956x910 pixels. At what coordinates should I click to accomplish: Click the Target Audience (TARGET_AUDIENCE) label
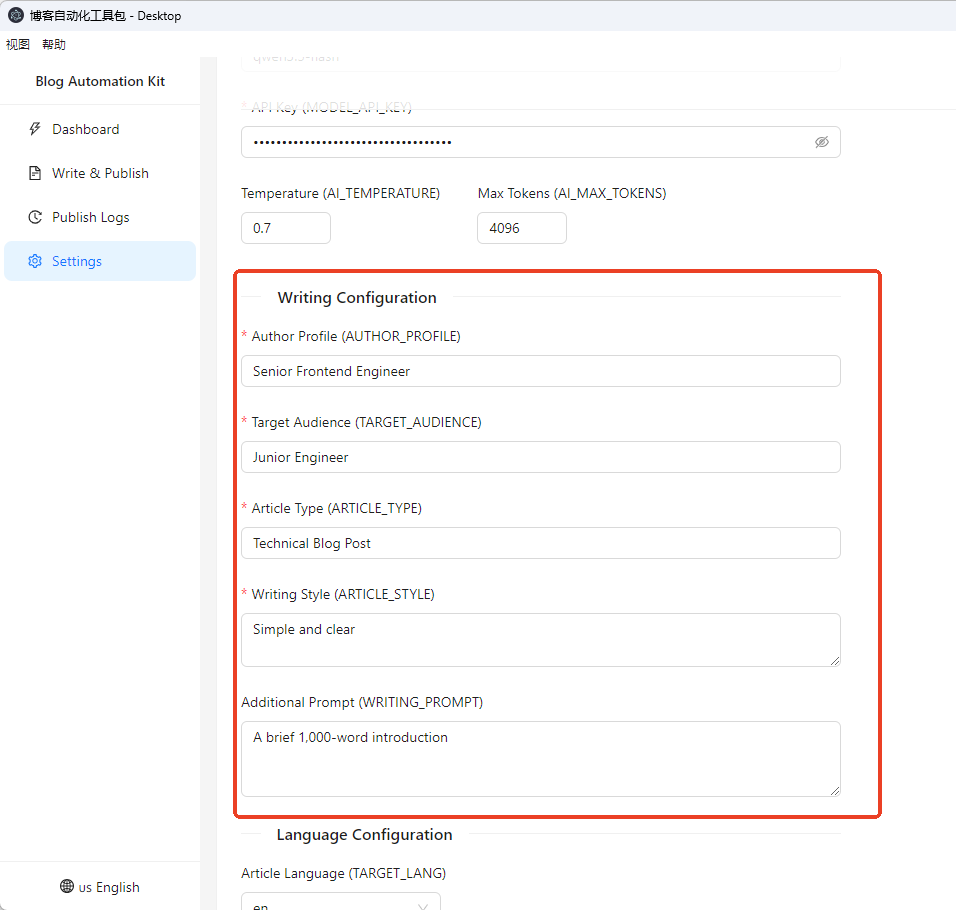(366, 422)
